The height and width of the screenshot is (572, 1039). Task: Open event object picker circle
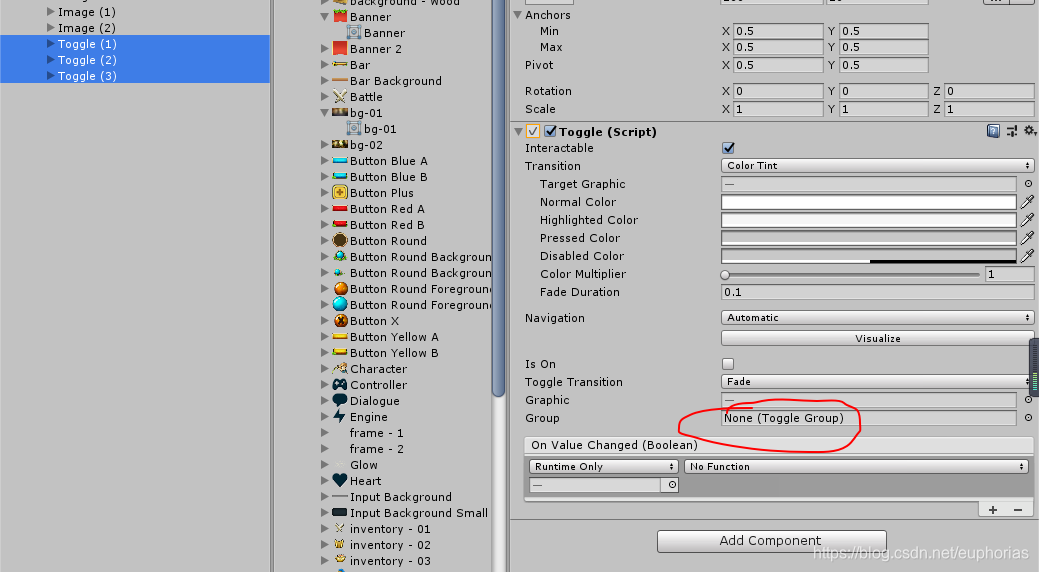[672, 485]
